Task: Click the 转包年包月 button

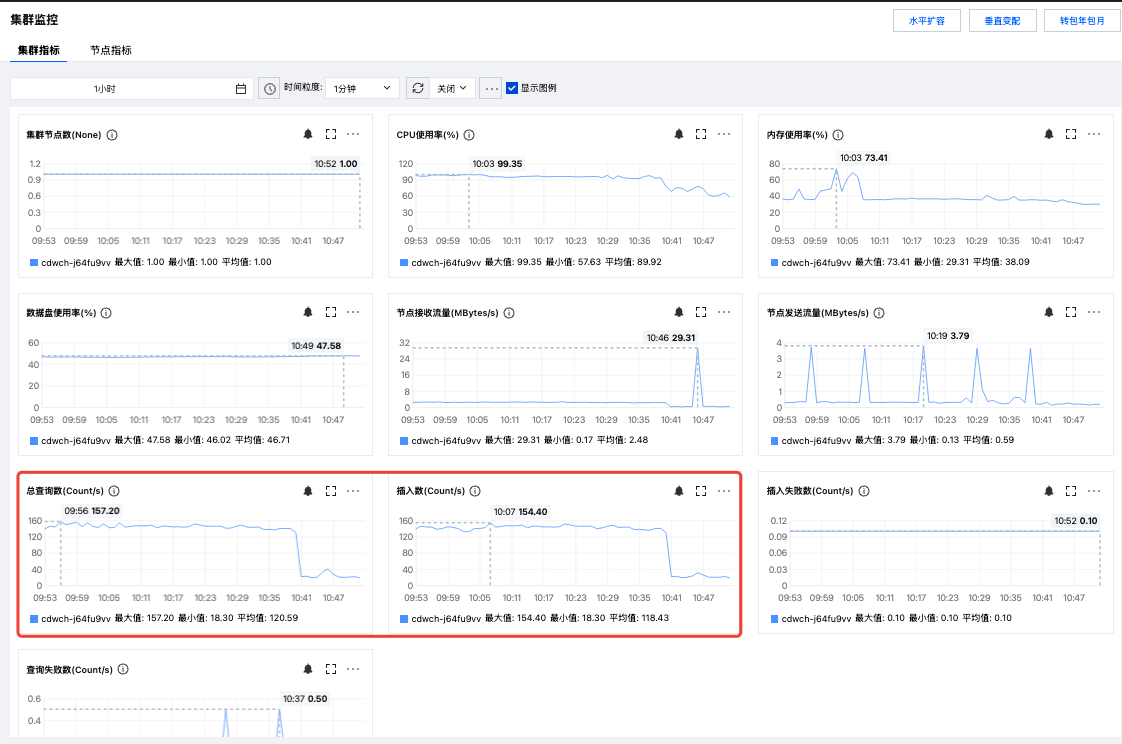Action: [x=1082, y=21]
